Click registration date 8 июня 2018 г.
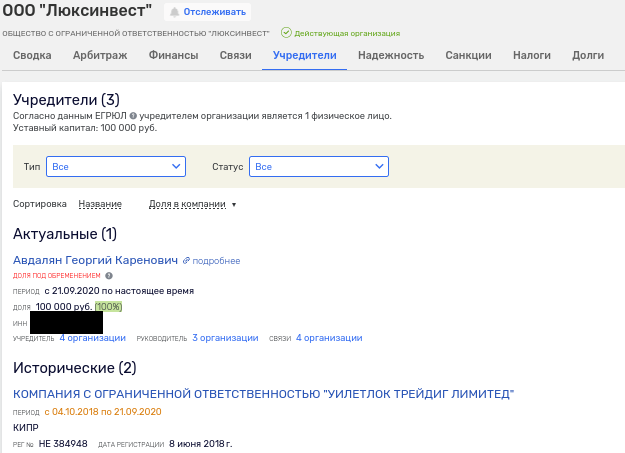The image size is (625, 453). tap(201, 444)
